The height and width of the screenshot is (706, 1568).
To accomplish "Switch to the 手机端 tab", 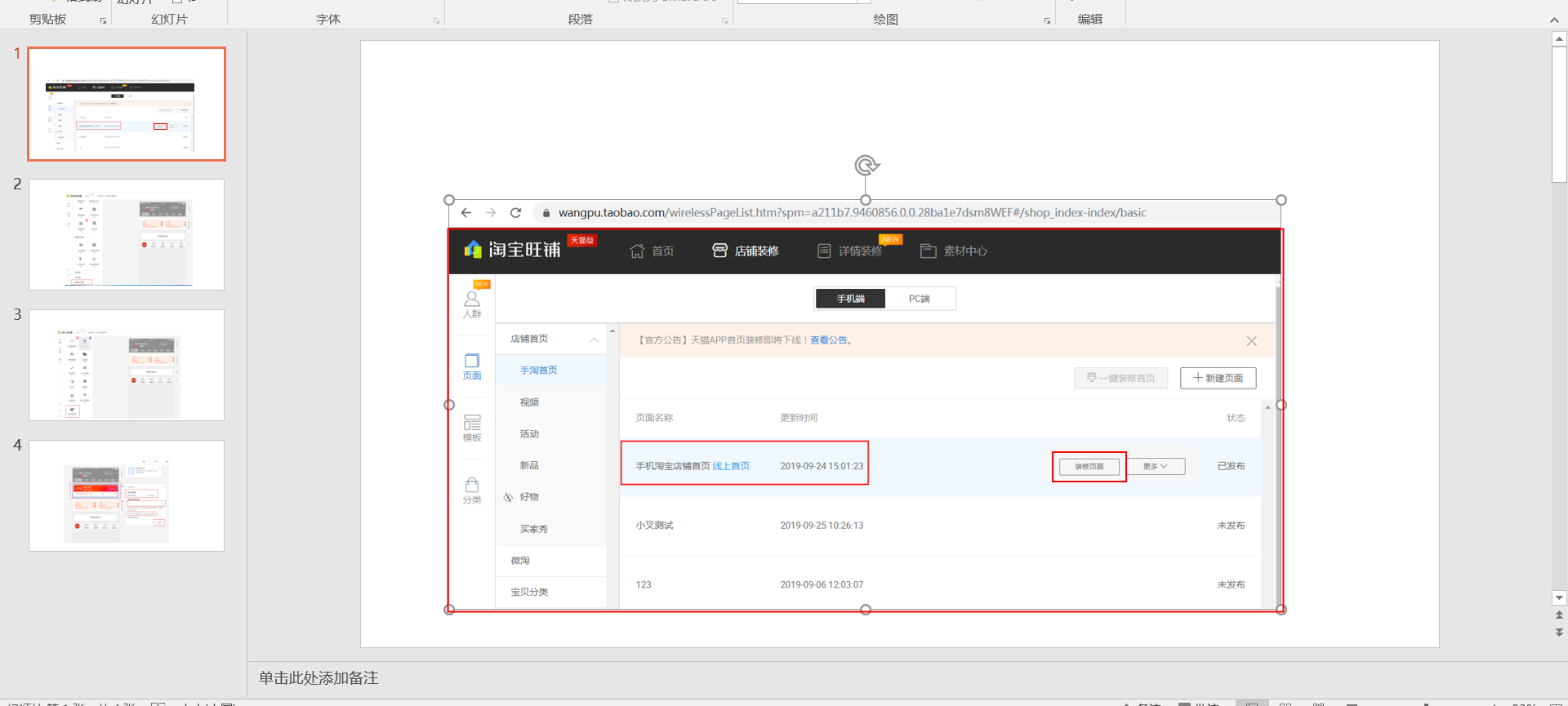I will [850, 299].
